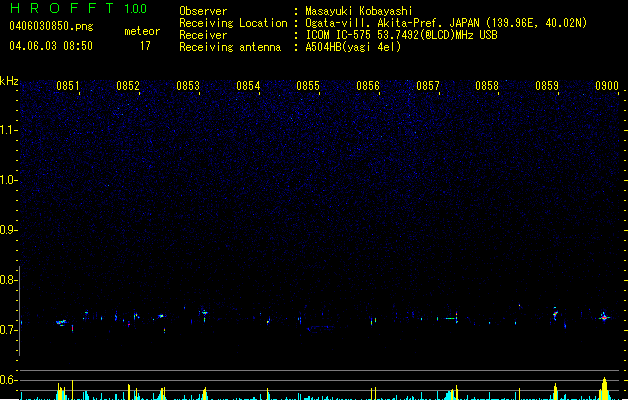Click the kHz axis unit label

click(x=9, y=81)
